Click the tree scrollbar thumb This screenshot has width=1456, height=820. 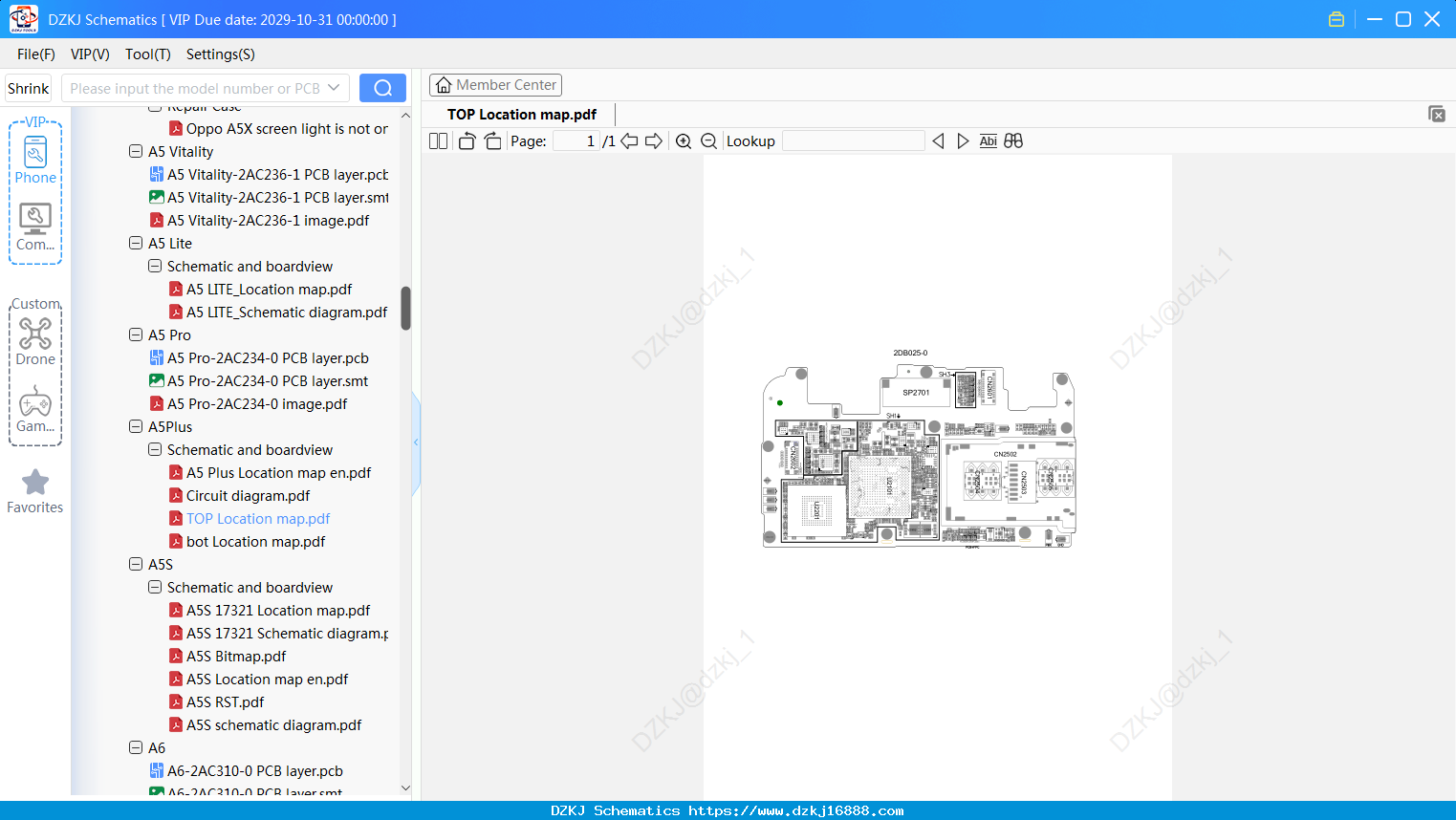click(405, 308)
